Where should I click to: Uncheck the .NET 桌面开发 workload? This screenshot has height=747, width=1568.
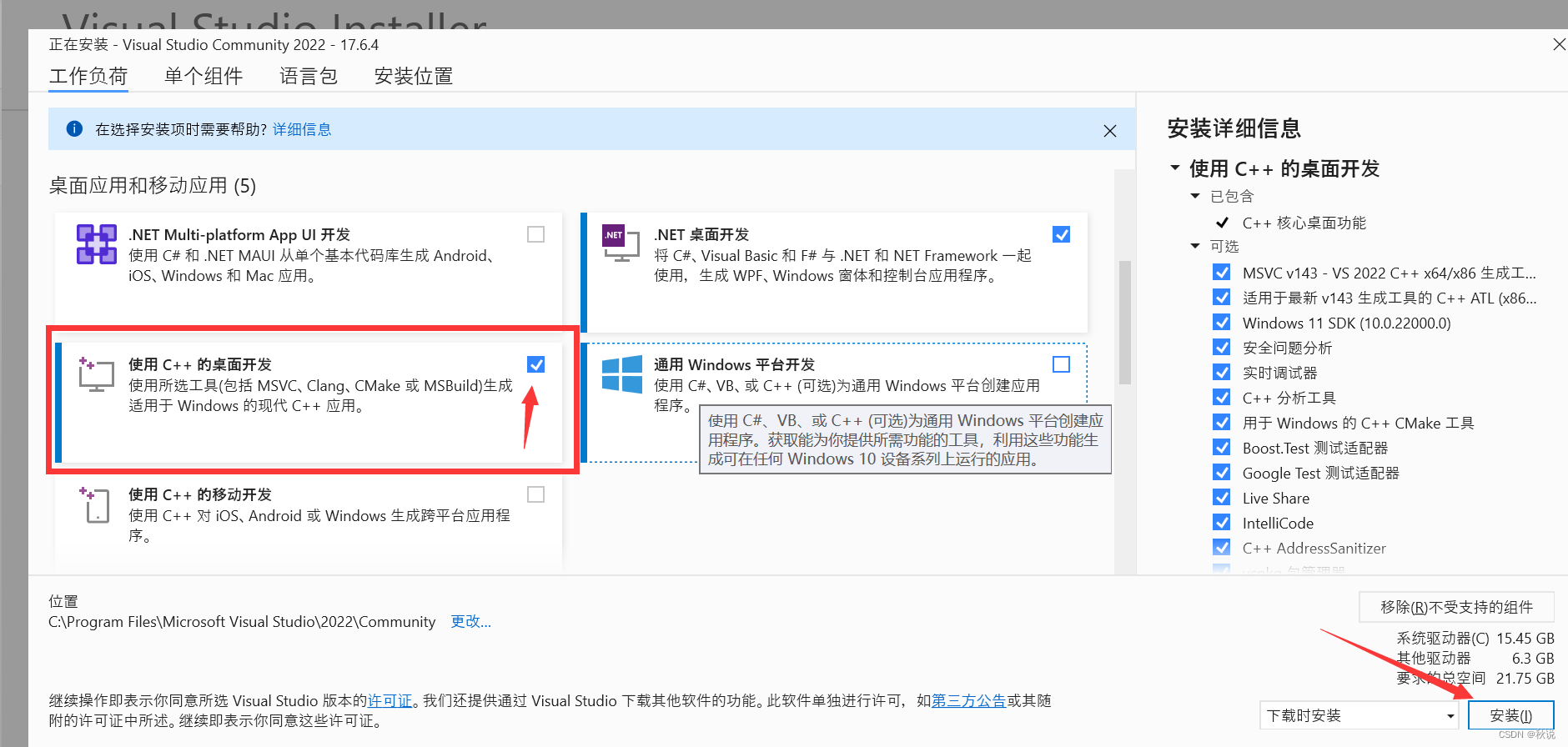(x=1062, y=234)
